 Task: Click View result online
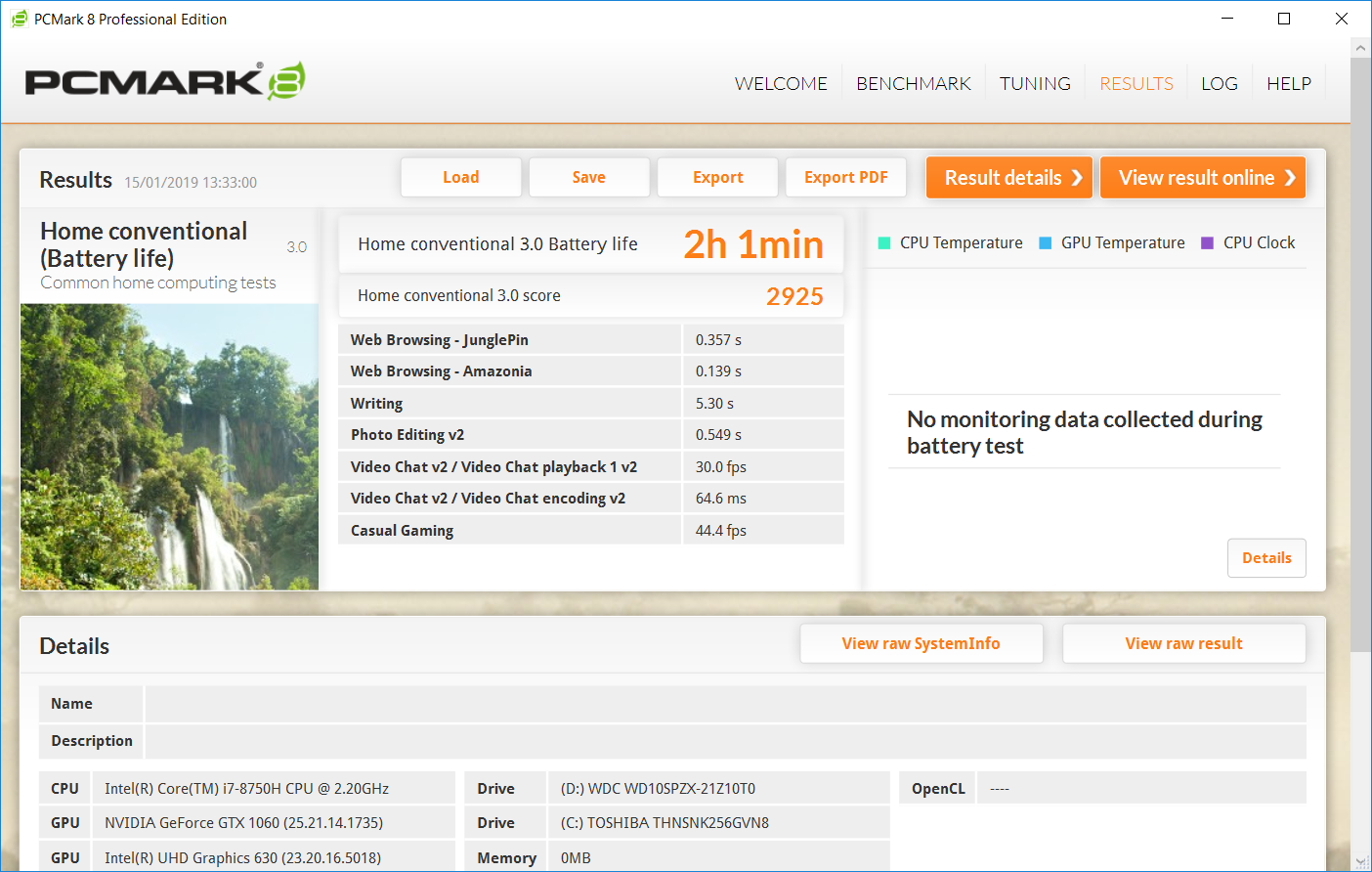[x=1203, y=178]
